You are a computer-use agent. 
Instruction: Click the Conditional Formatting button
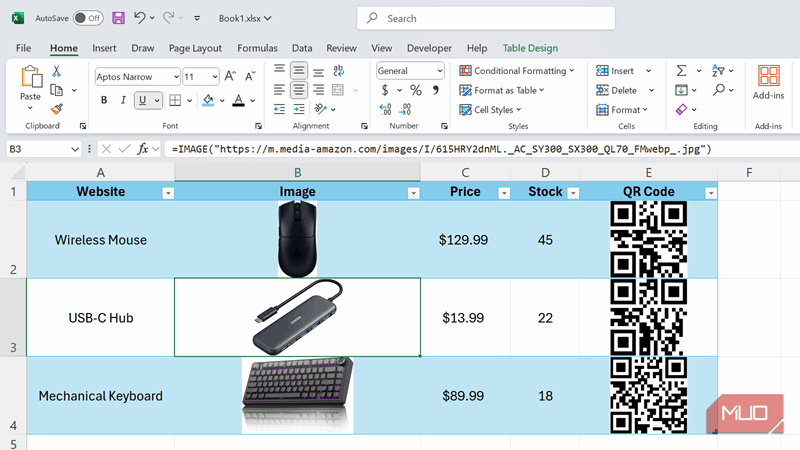point(516,71)
